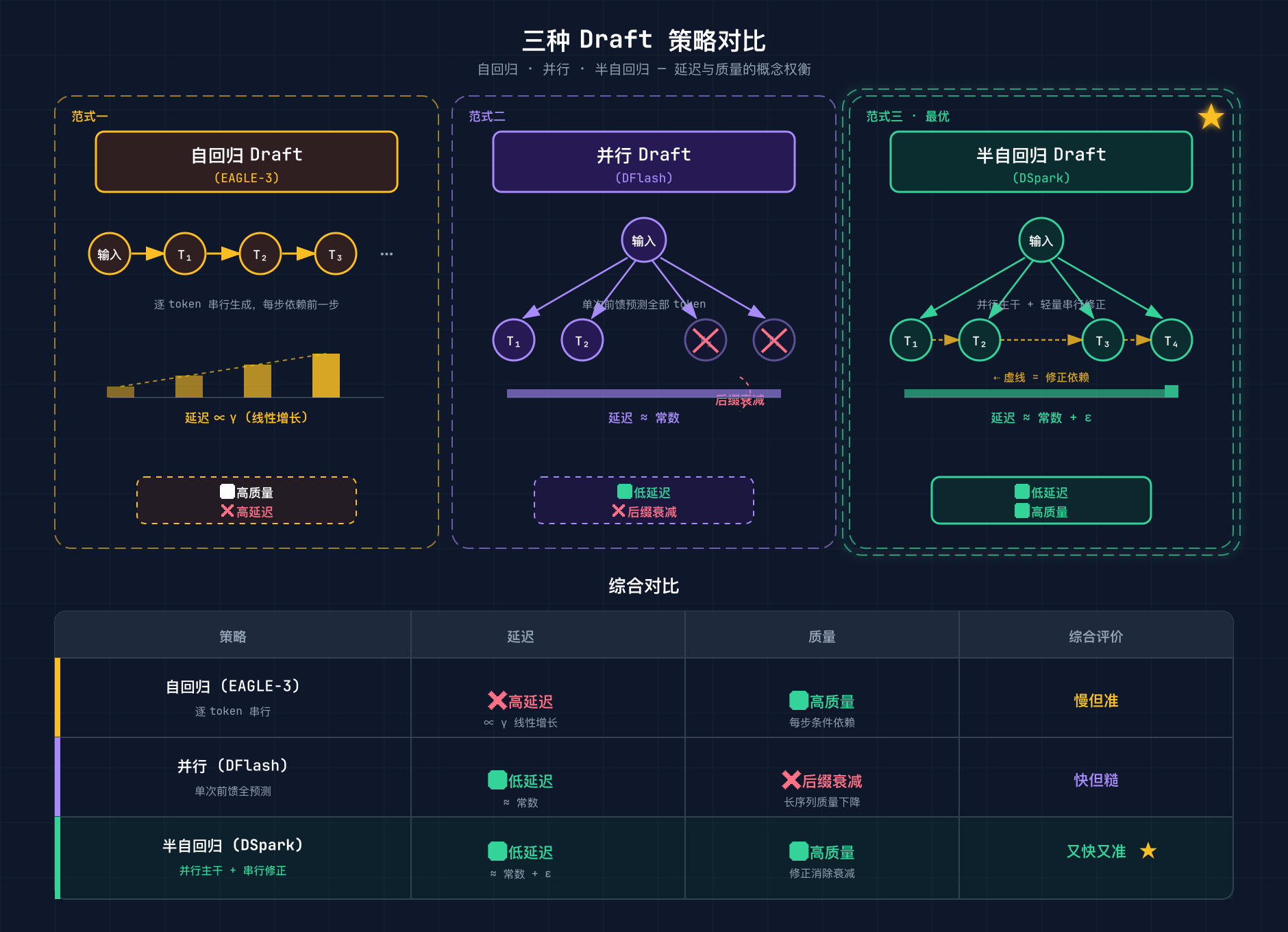
Task: Select the green T₂ node
Action: pyautogui.click(x=980, y=340)
